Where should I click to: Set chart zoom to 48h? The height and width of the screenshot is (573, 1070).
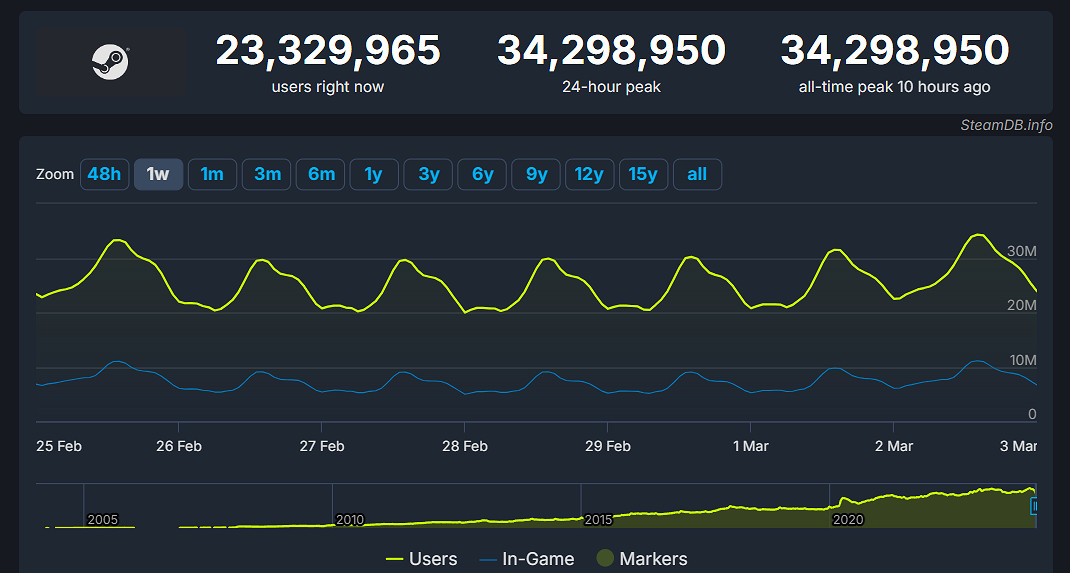[x=104, y=174]
